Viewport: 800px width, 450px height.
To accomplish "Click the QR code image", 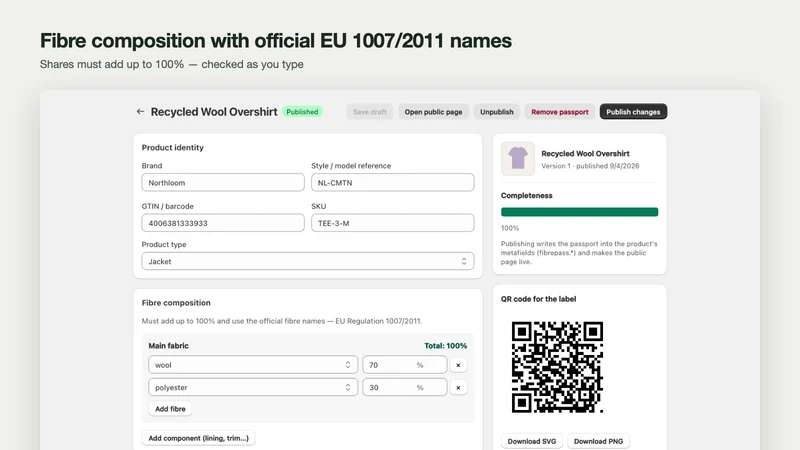I will [x=557, y=367].
